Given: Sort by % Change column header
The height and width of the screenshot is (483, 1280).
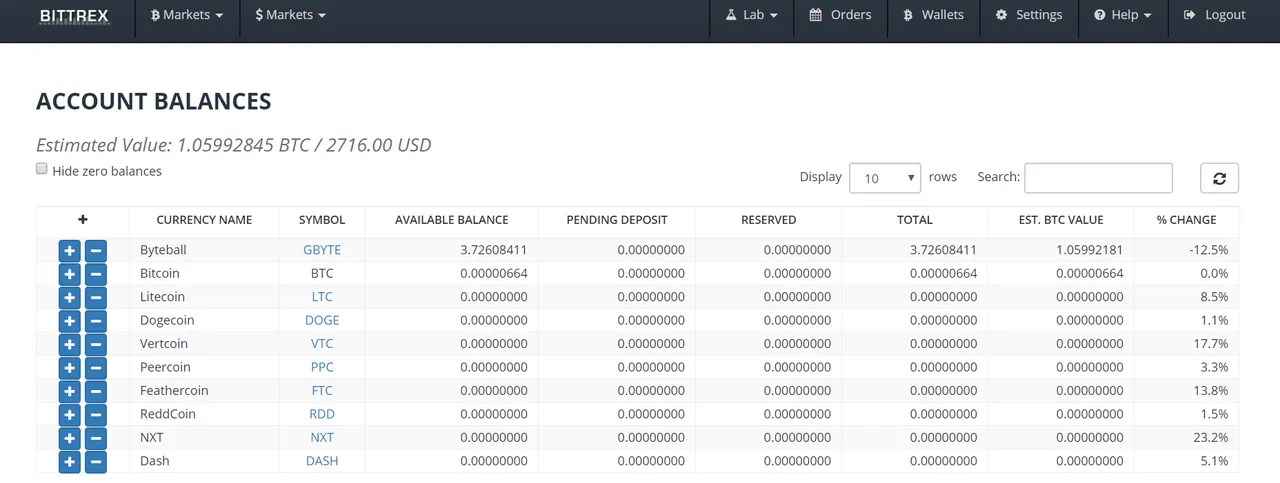Looking at the screenshot, I should 1187,220.
